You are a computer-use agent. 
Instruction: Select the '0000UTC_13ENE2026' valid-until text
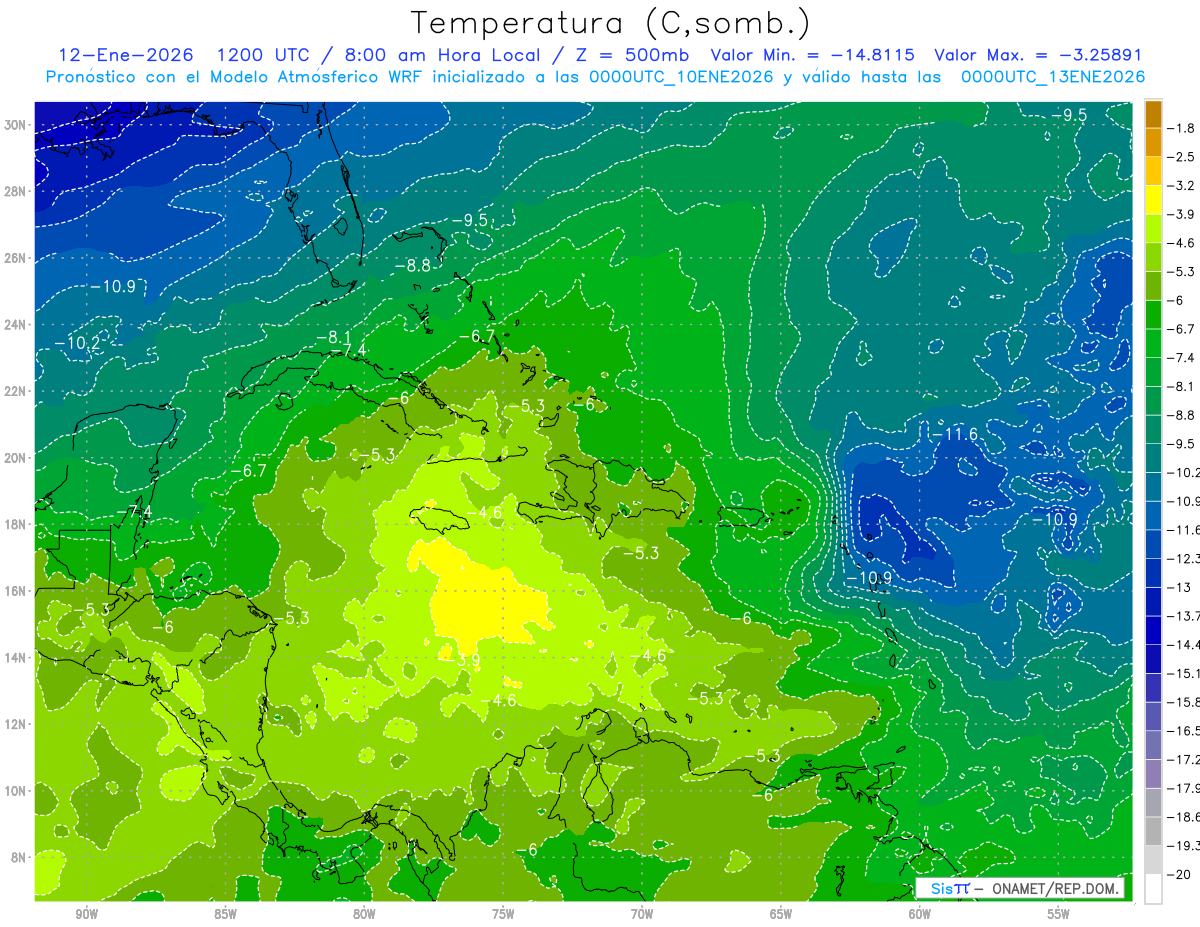(x=1052, y=77)
